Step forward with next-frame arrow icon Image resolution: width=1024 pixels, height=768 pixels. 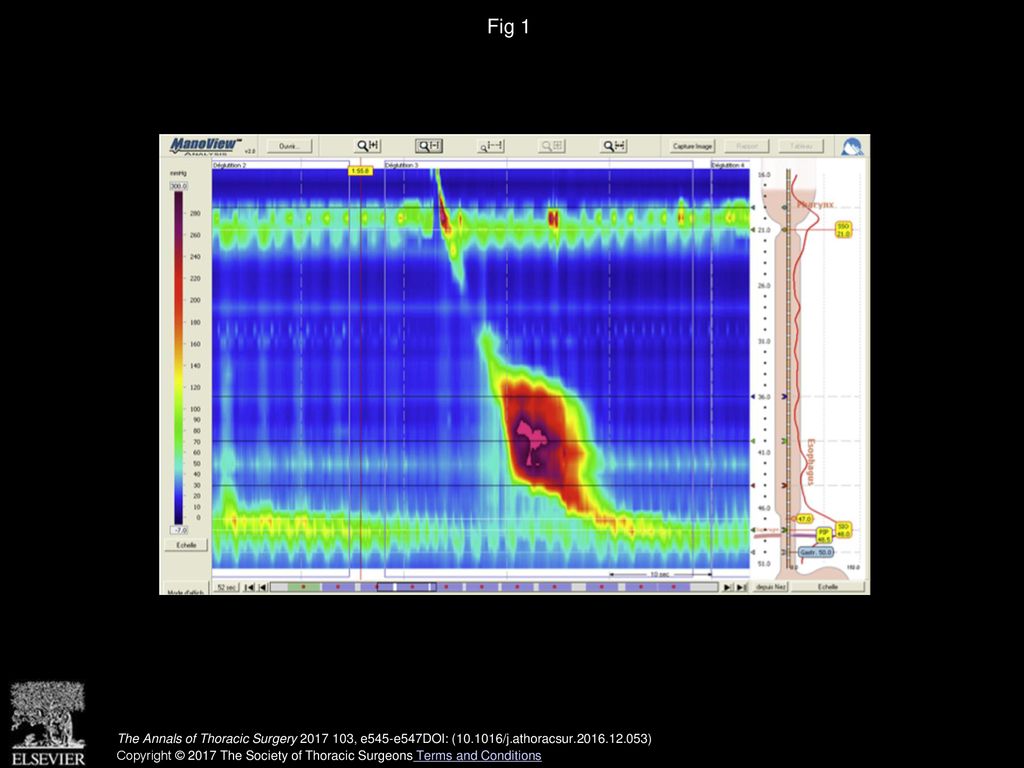pyautogui.click(x=727, y=587)
